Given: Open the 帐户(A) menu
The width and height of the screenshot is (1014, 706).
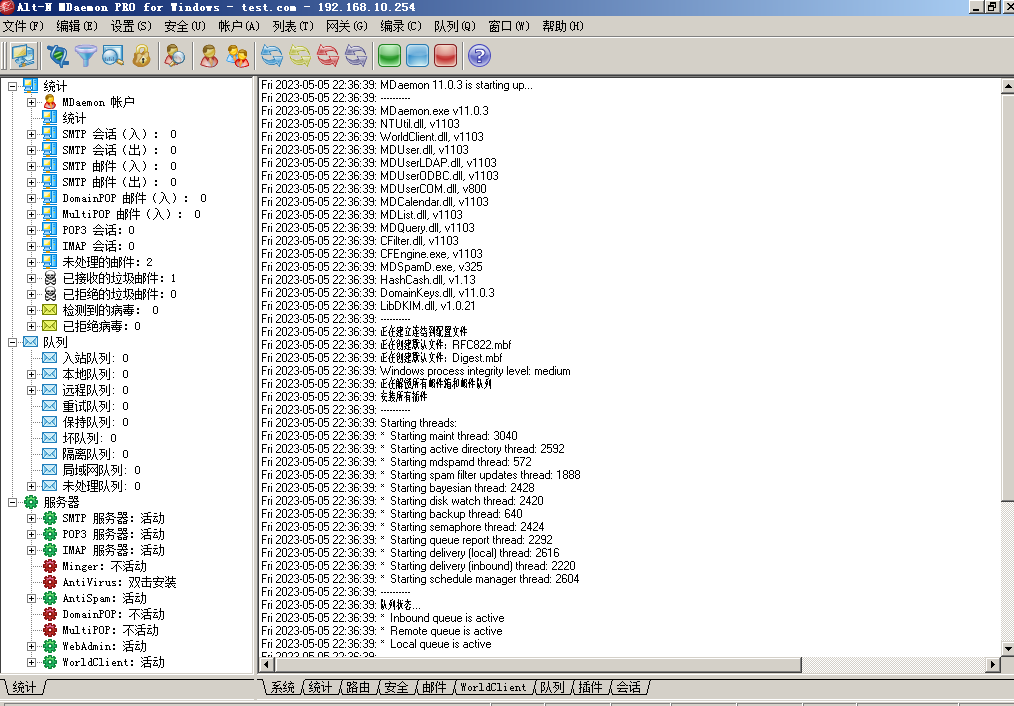Looking at the screenshot, I should point(239,26).
